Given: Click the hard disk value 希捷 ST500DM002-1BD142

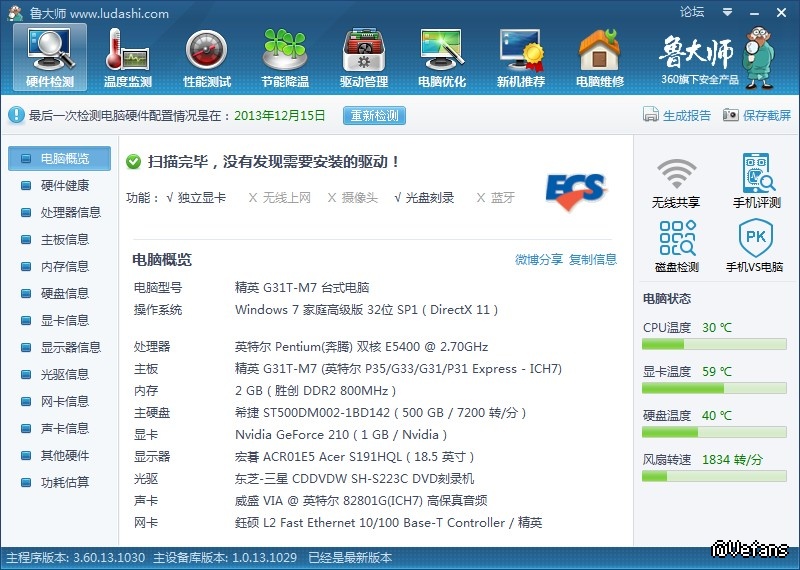Looking at the screenshot, I should click(380, 413).
